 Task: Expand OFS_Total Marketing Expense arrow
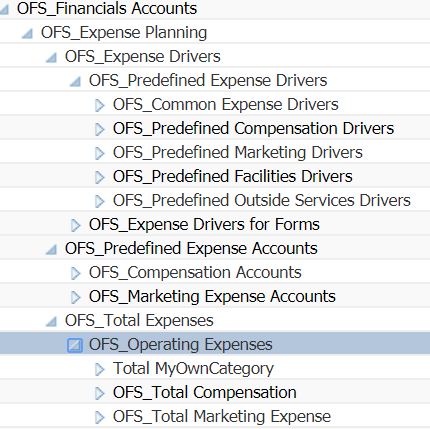(99, 417)
